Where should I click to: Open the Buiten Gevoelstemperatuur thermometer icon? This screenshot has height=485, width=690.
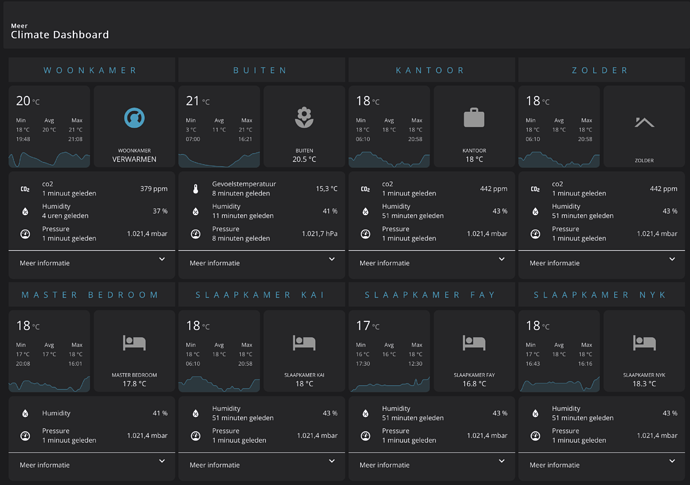pyautogui.click(x=195, y=189)
